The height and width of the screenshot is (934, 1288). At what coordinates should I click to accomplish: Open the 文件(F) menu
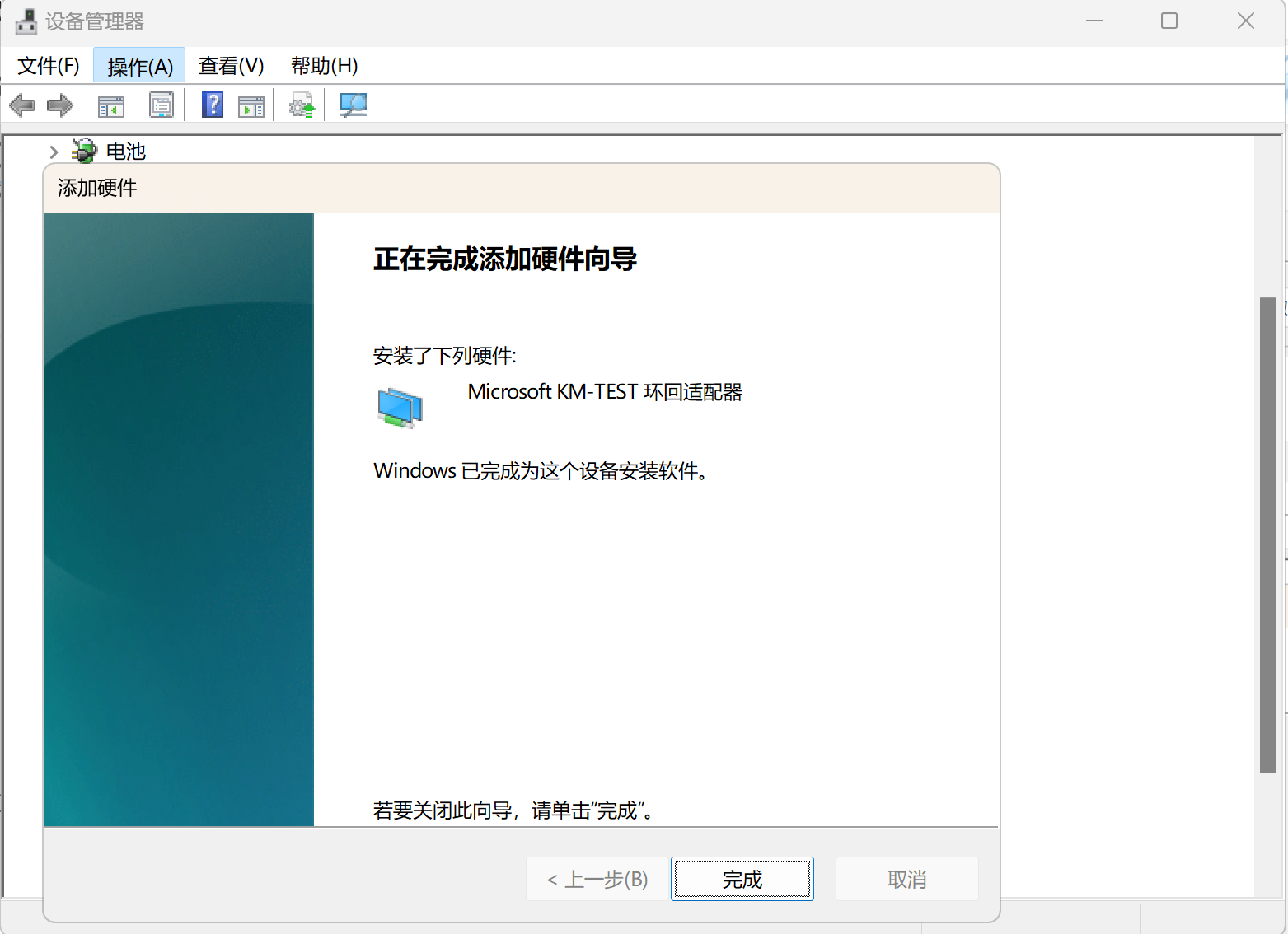(x=49, y=66)
